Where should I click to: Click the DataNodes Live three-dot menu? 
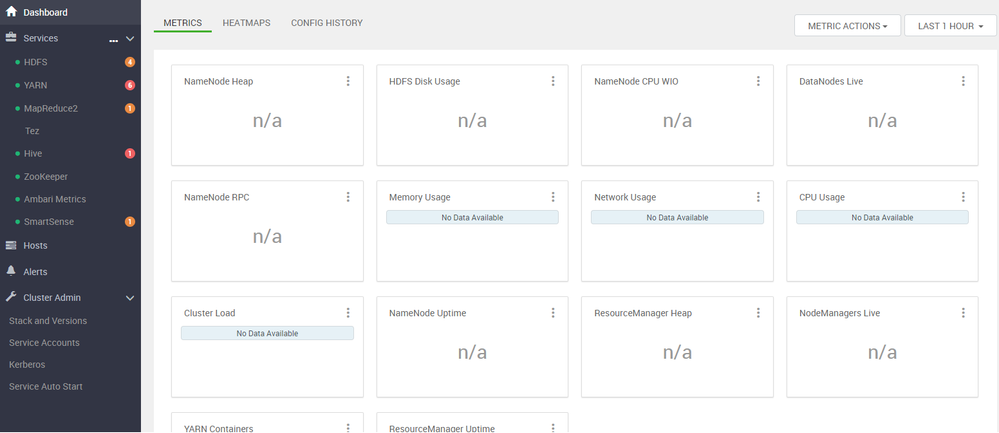[x=963, y=81]
